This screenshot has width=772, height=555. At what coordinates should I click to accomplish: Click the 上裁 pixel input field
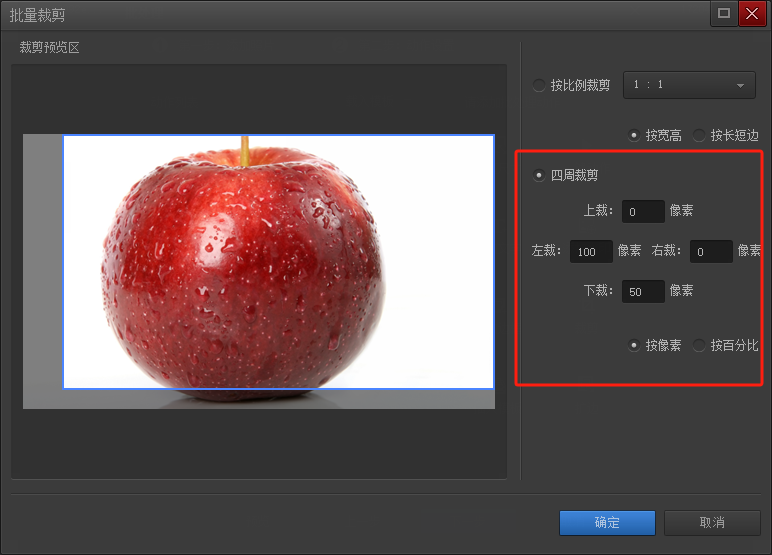[643, 212]
